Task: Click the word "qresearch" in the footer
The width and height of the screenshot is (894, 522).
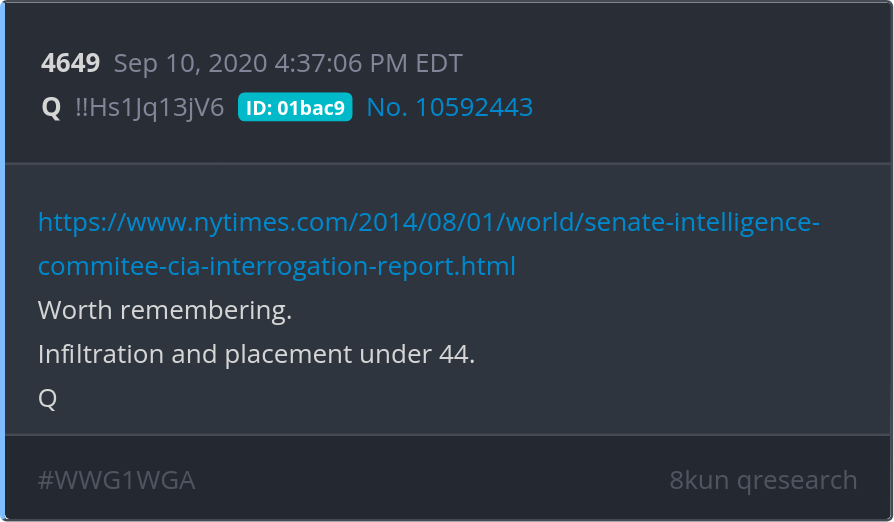Action: coord(797,482)
